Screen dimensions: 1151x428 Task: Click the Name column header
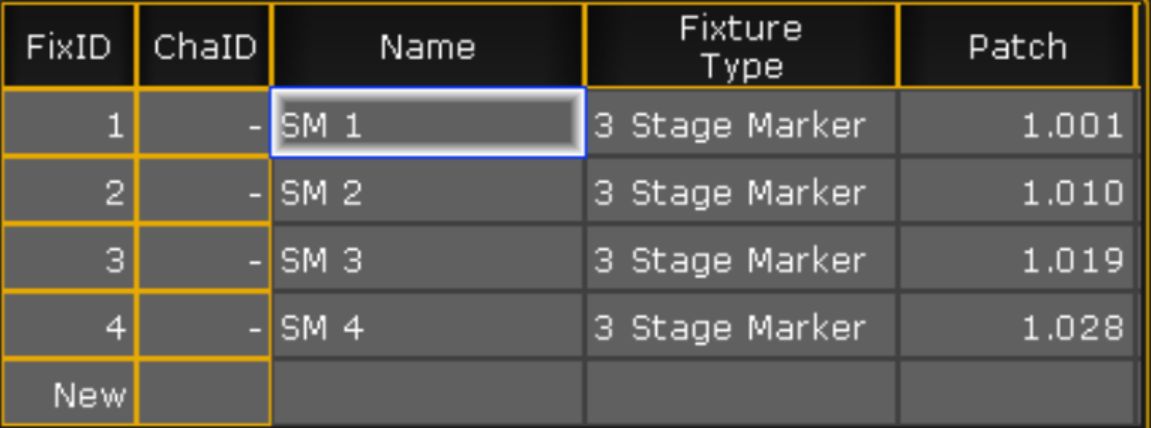[427, 47]
